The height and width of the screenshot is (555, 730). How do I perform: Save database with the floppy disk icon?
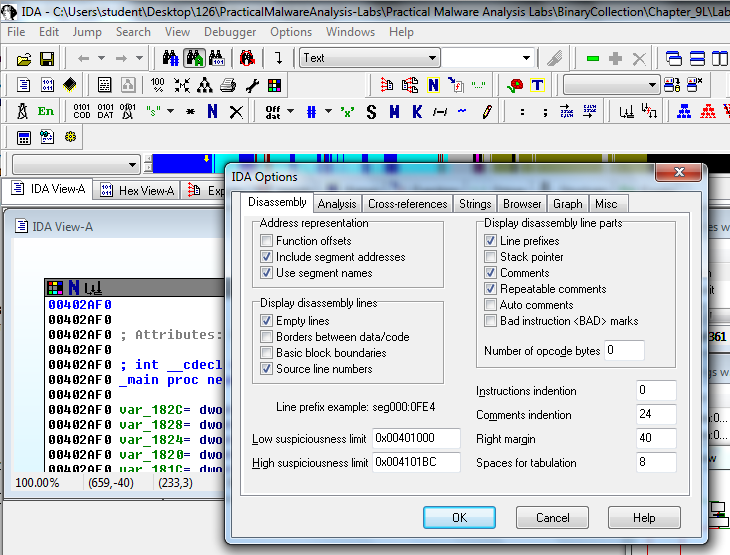coord(47,59)
